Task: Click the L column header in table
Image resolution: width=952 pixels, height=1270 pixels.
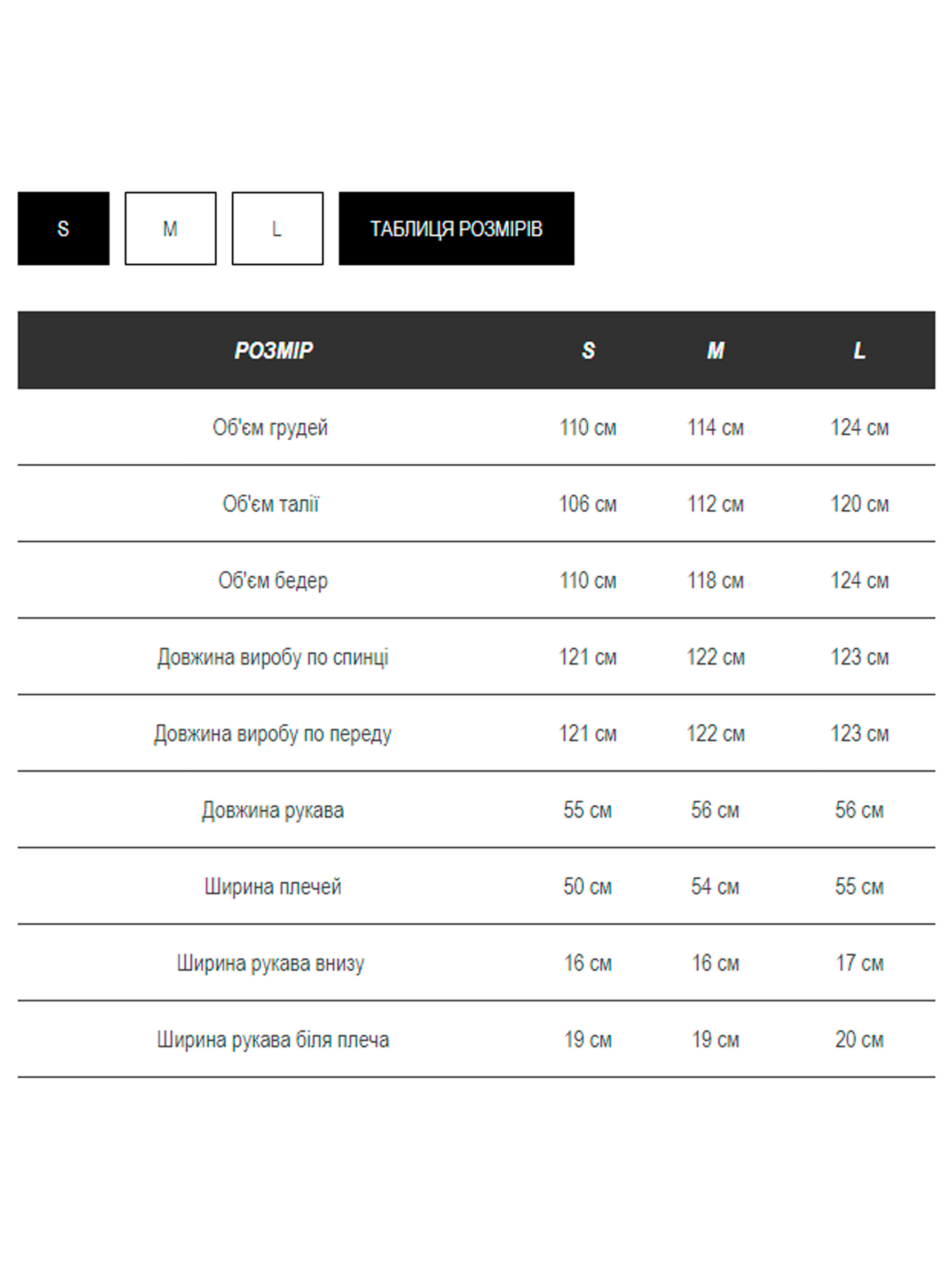Action: click(x=859, y=350)
